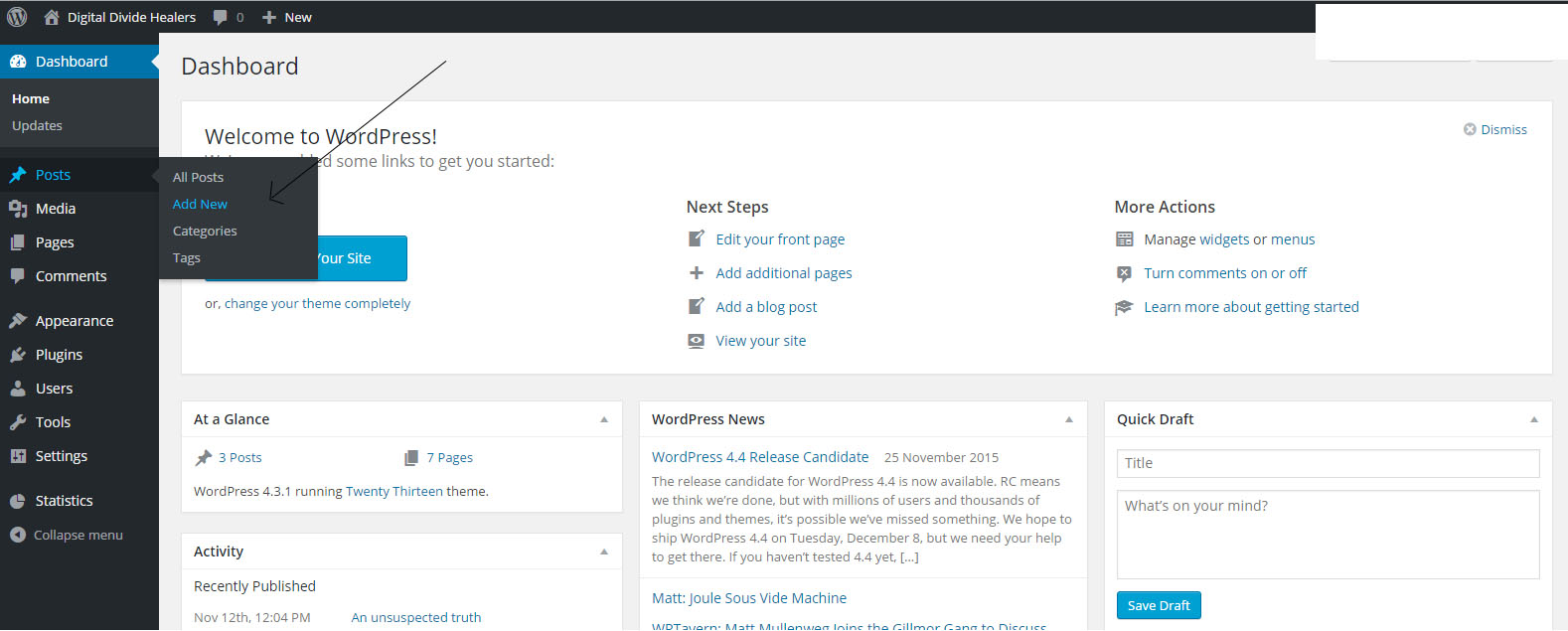Viewport: 1568px width, 631px height.
Task: Open Updates under Dashboard menu
Action: (x=37, y=125)
